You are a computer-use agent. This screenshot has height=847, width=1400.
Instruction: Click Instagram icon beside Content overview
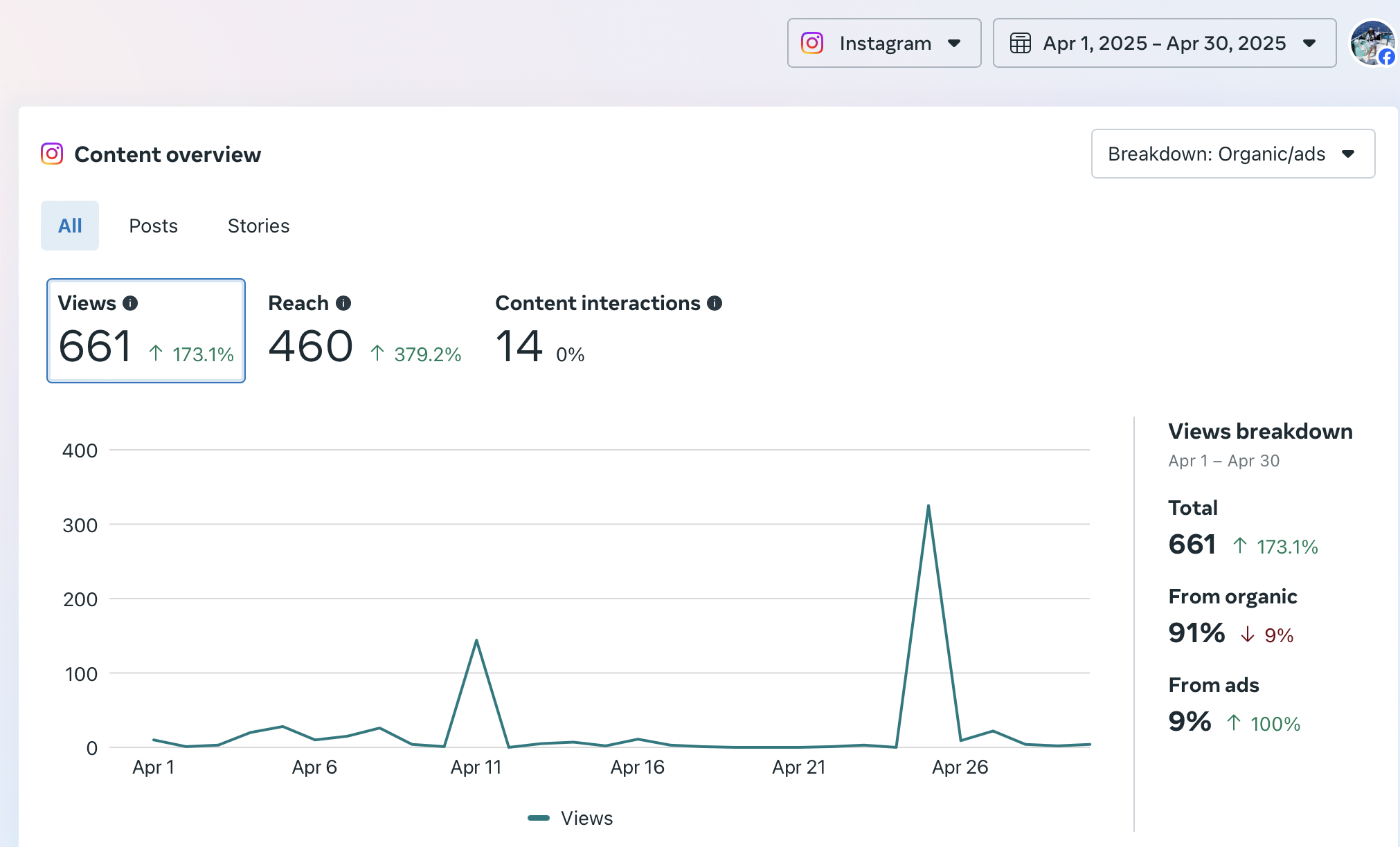click(52, 154)
